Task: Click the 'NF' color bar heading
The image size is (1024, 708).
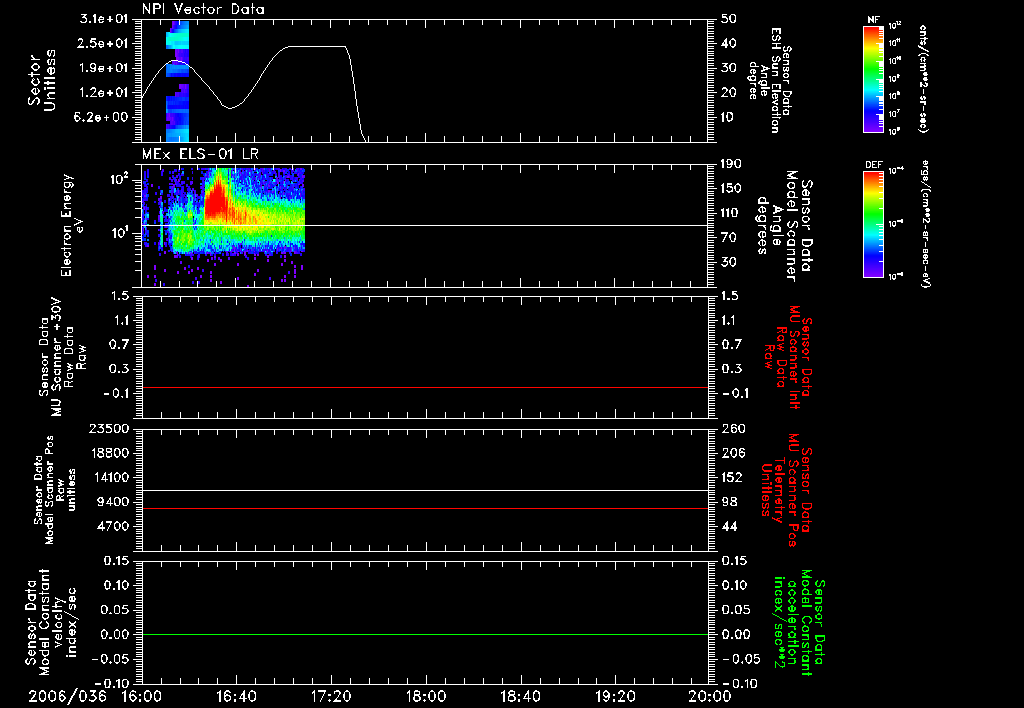Action: [873, 20]
